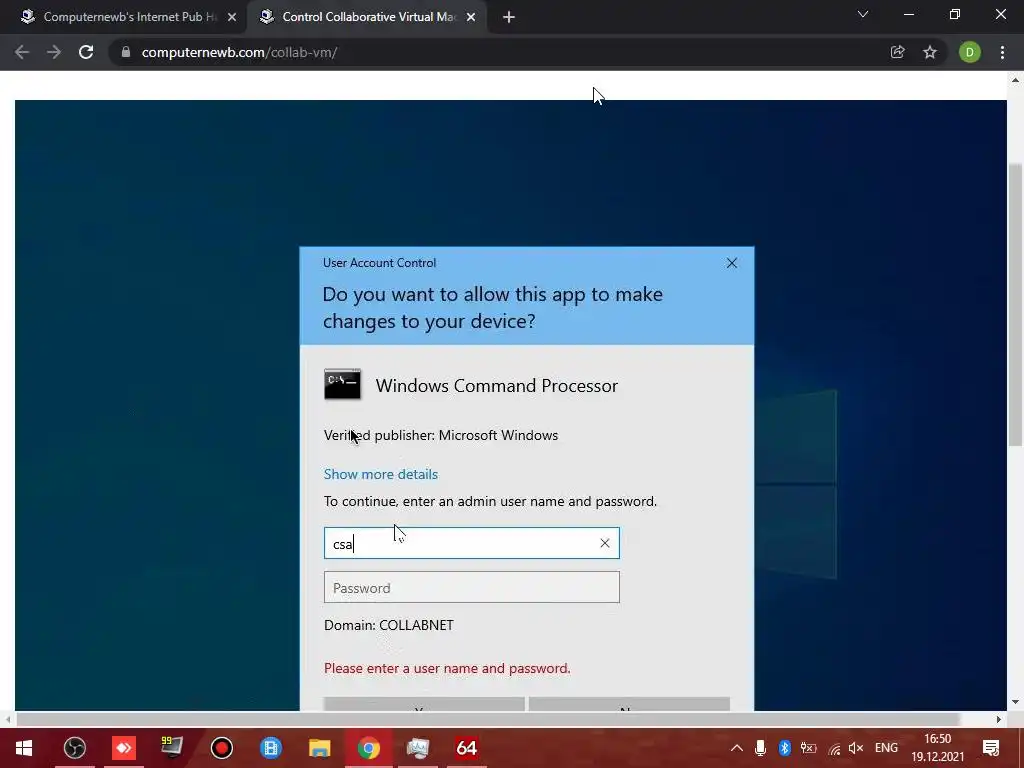Go back to previous page
This screenshot has height=768, width=1024.
pos(22,52)
